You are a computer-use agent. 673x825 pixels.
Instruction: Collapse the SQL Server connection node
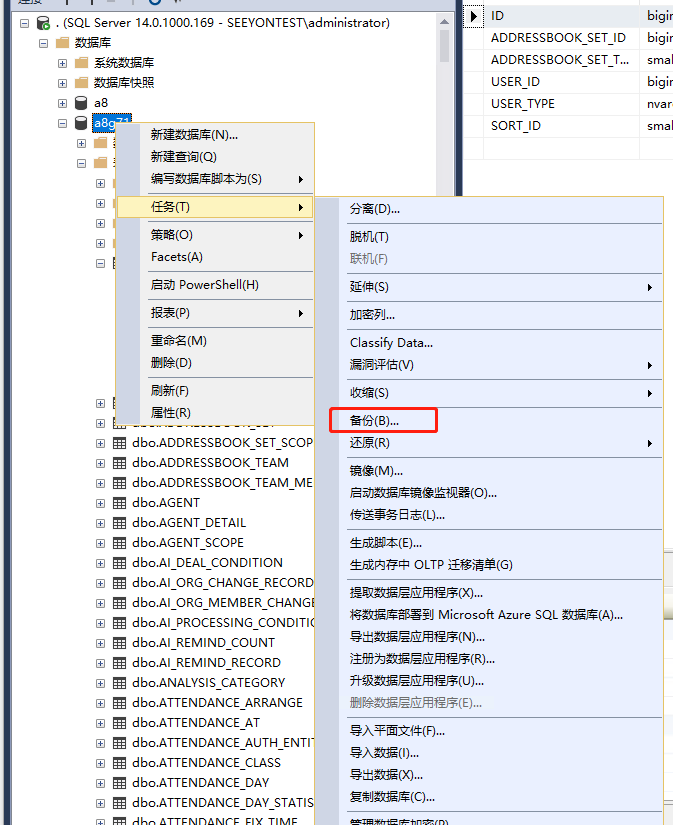(x=24, y=23)
